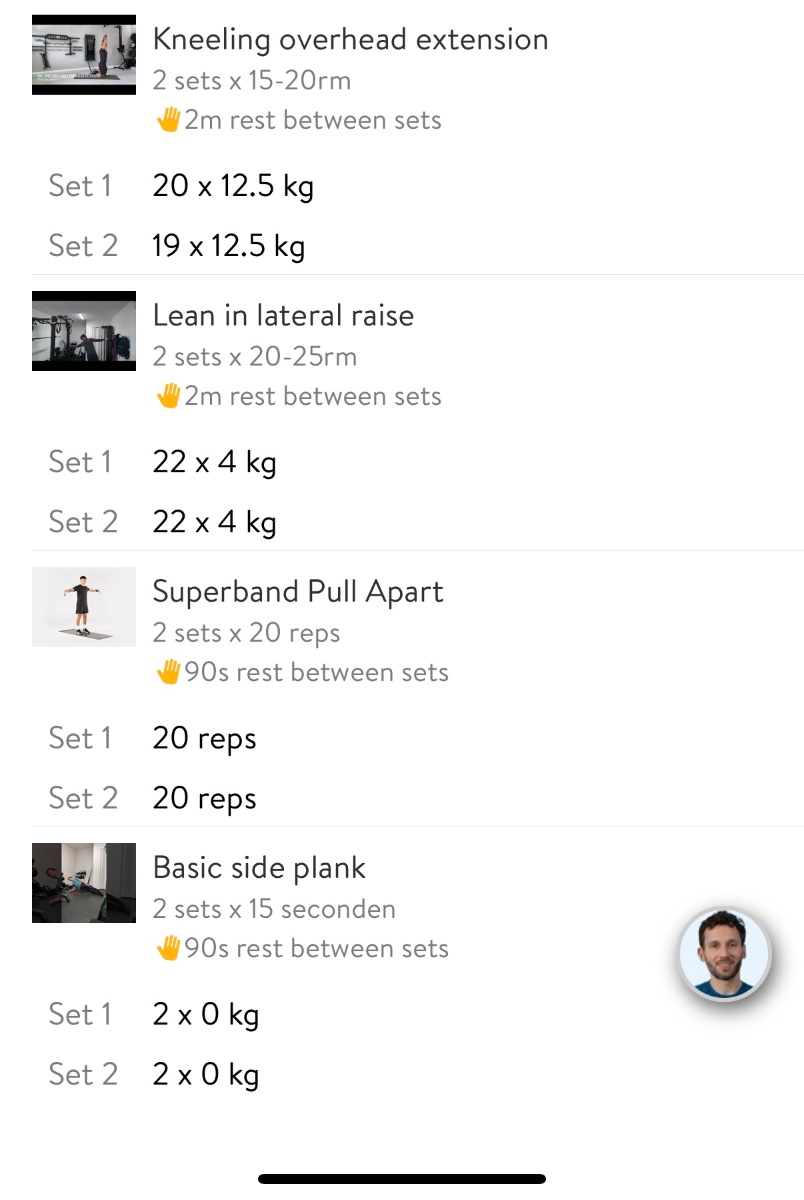Viewport: 804px width, 1200px height.
Task: Open Lean in lateral raise video thumbnail
Action: [84, 331]
